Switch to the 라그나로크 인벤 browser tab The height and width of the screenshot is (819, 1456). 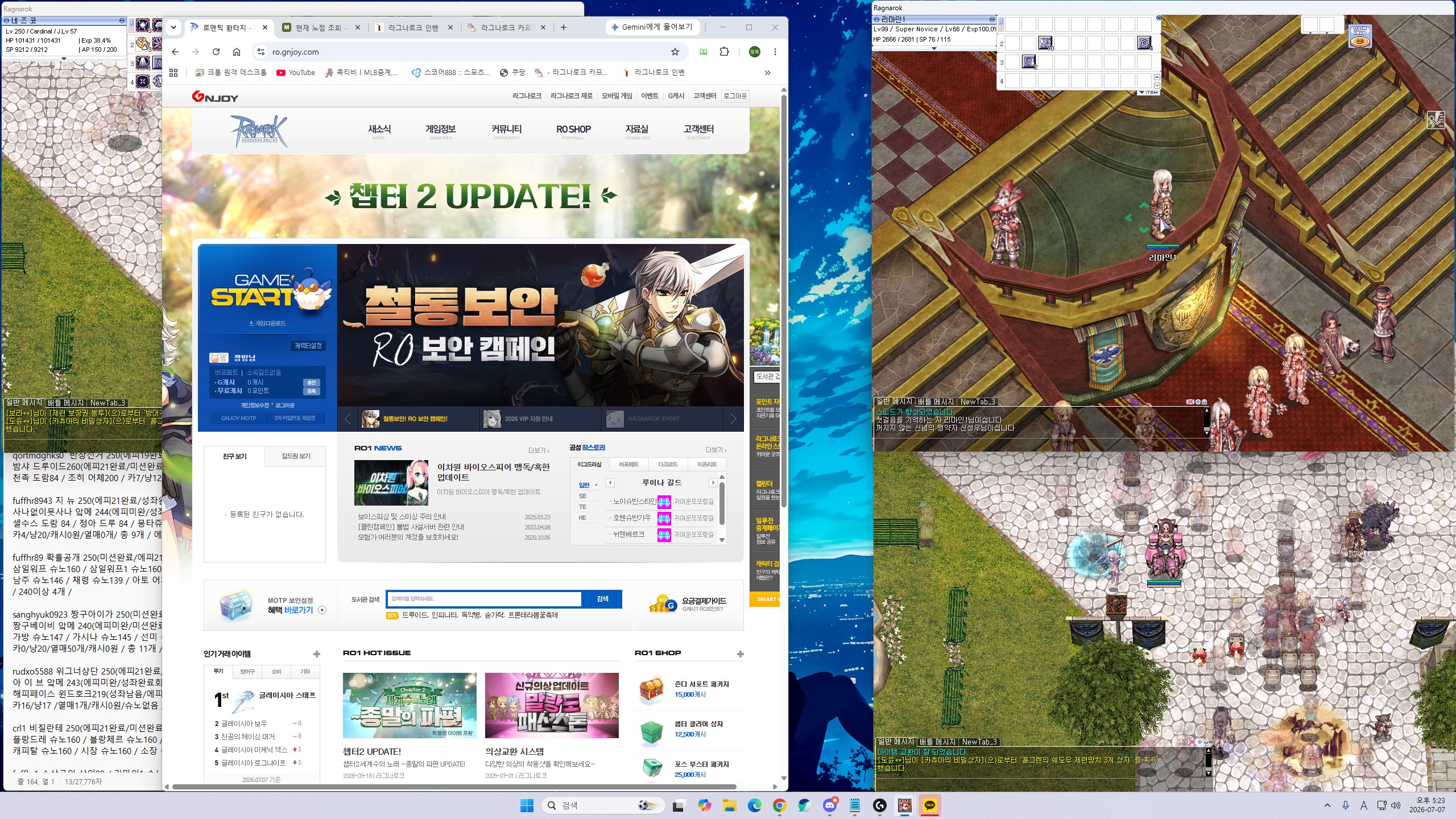click(x=413, y=27)
